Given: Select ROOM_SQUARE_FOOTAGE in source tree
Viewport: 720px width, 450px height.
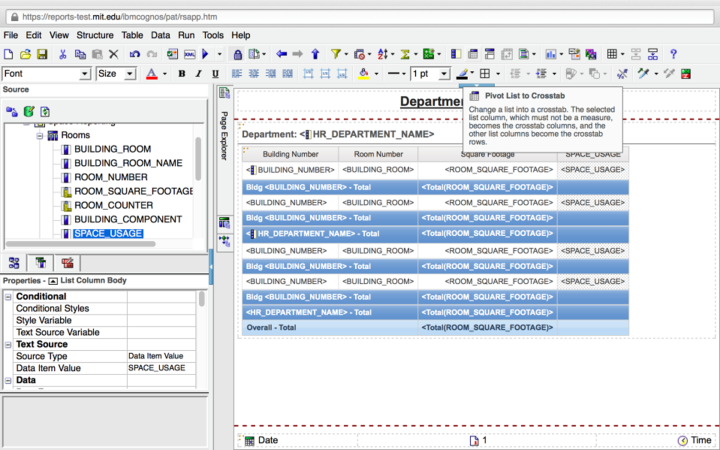Looking at the screenshot, I should (x=134, y=191).
